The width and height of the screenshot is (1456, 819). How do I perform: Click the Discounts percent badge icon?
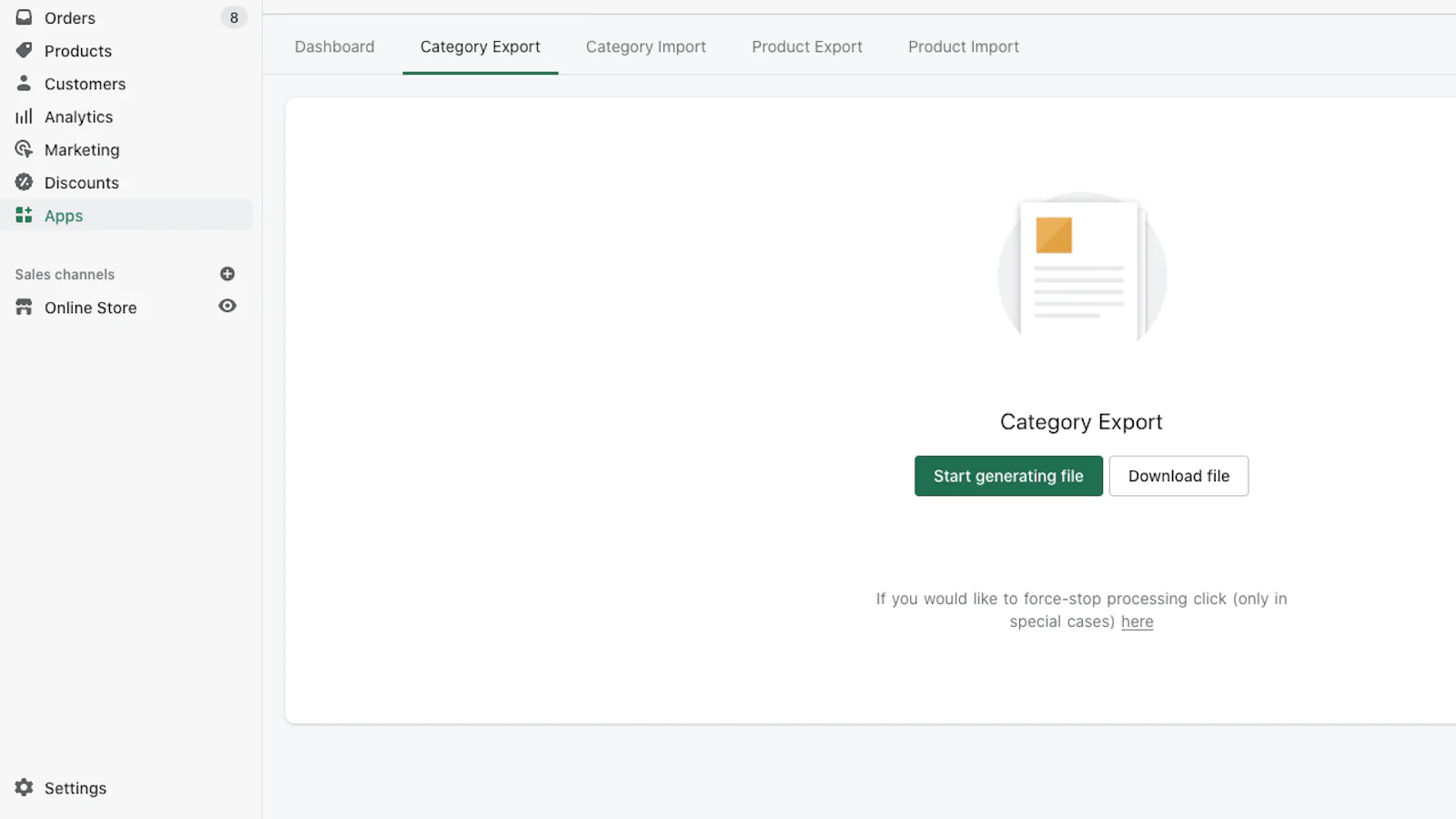coord(24,182)
